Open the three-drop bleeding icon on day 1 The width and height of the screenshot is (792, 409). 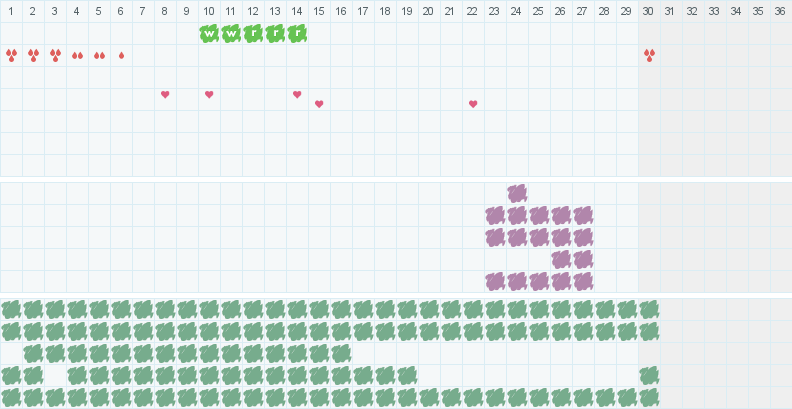coord(11,55)
